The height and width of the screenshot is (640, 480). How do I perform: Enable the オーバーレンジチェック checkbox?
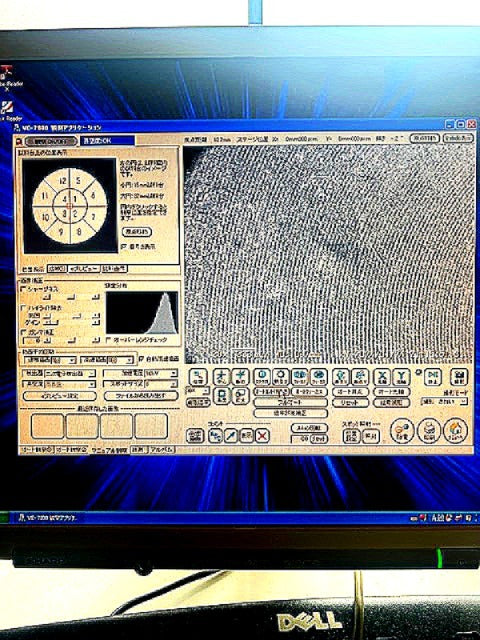click(109, 340)
